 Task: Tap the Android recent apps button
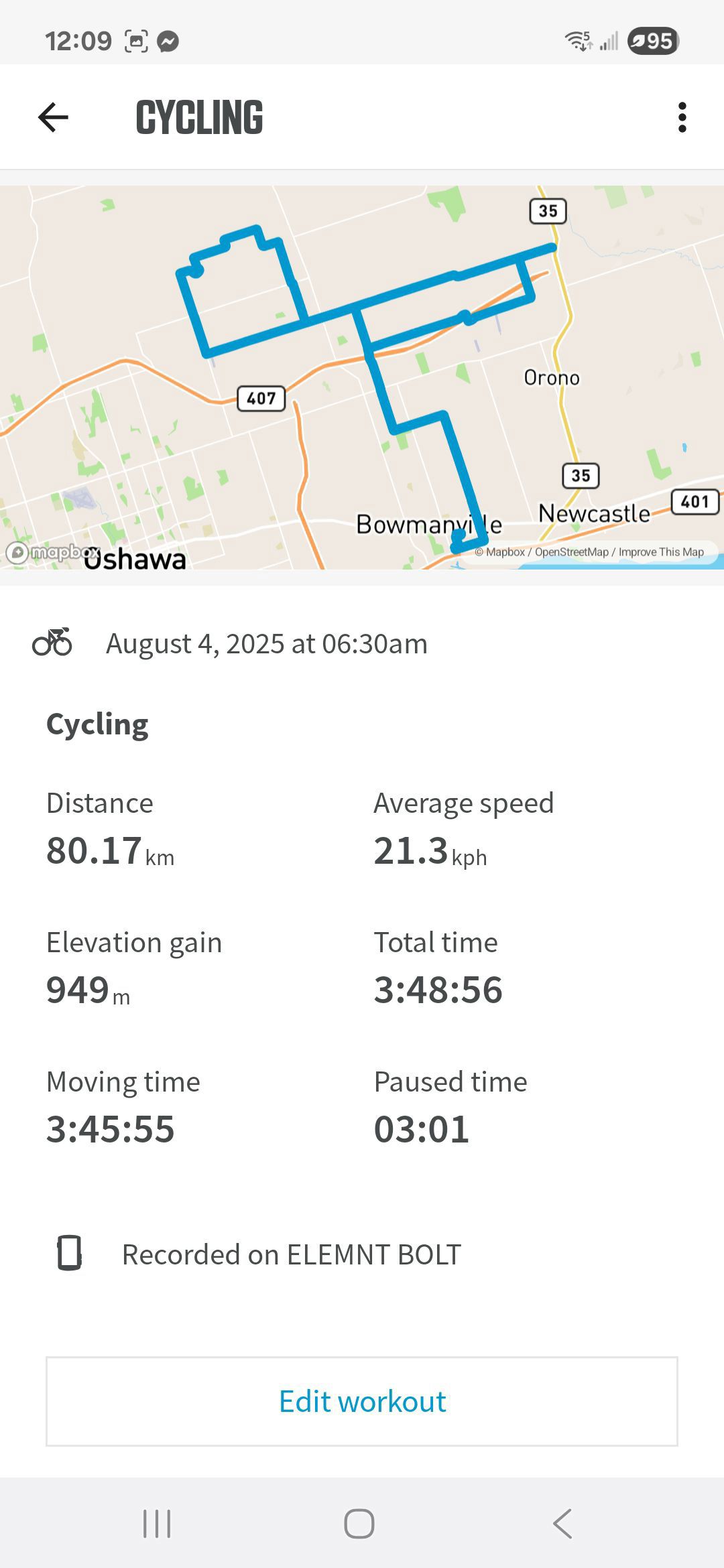(158, 1524)
